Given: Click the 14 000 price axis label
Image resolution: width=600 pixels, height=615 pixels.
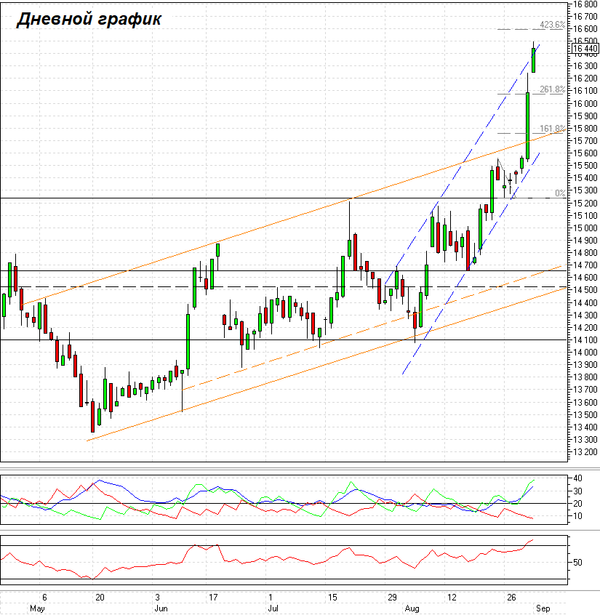Looking at the screenshot, I should pos(585,352).
